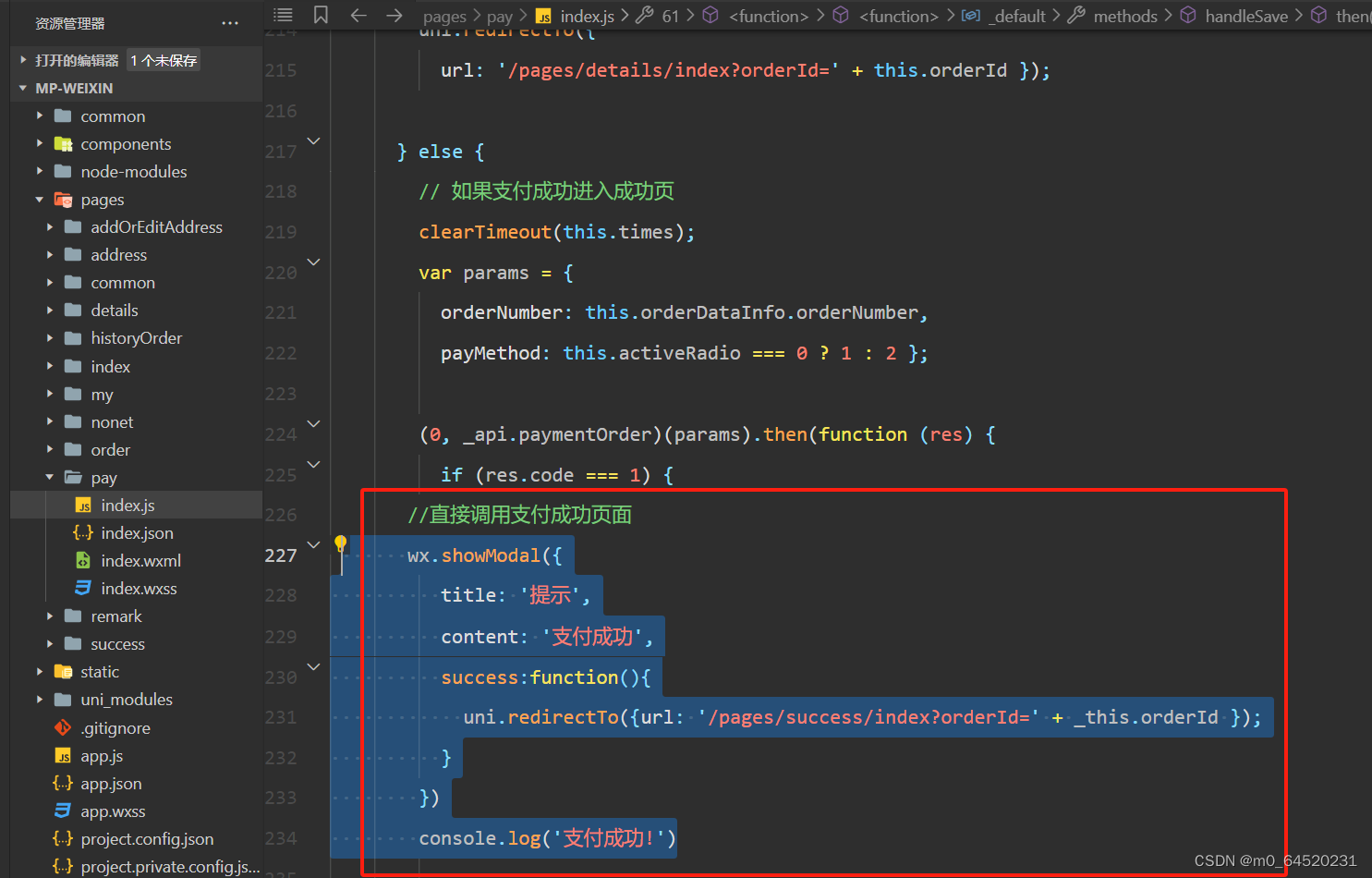Fold the params object at line 220
1372x878 pixels.
[313, 262]
